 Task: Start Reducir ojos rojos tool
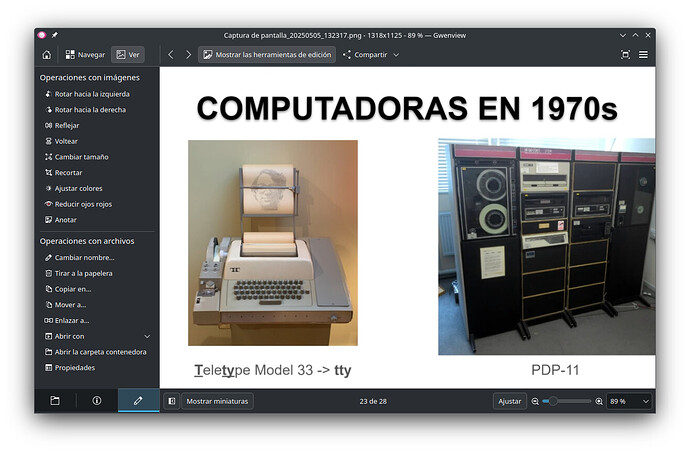[78, 204]
